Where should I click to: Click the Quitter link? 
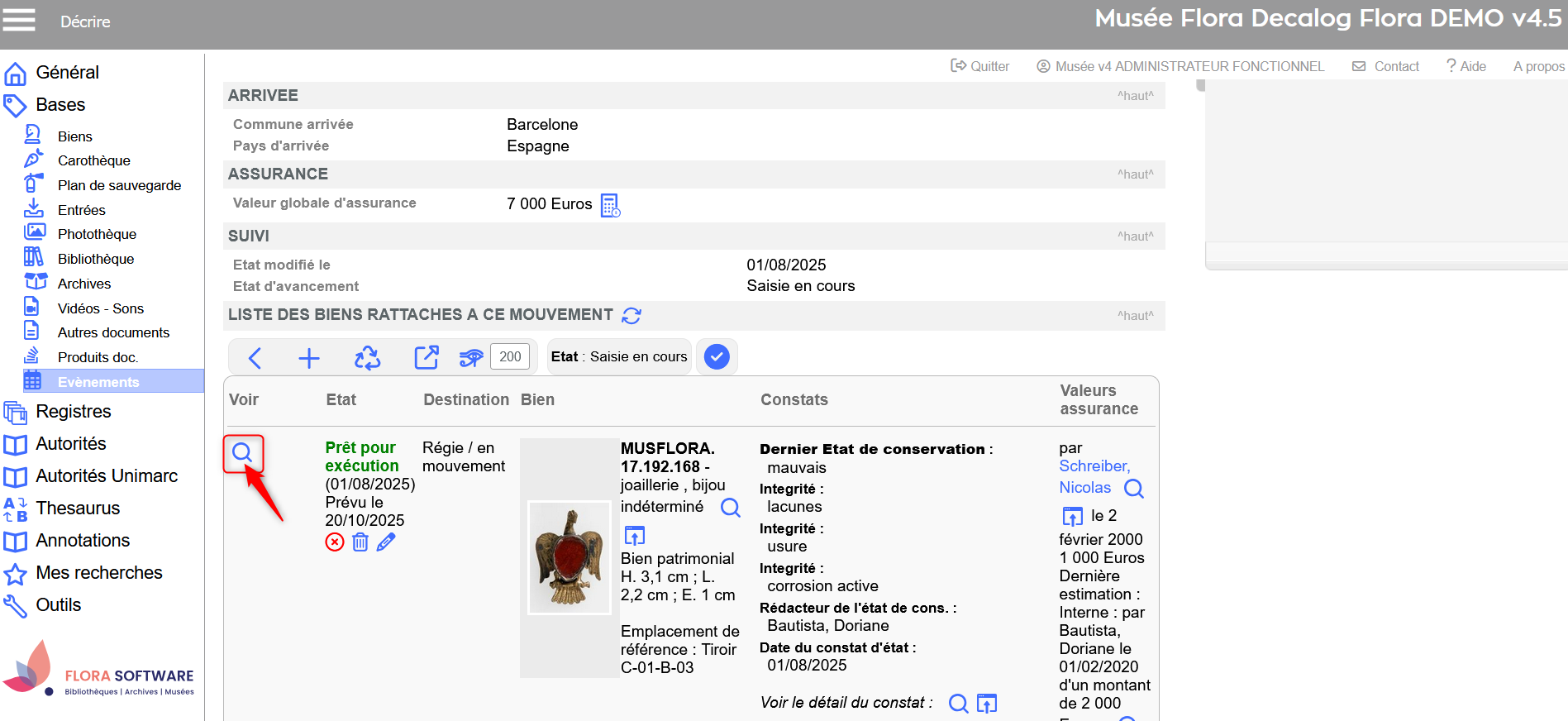980,66
